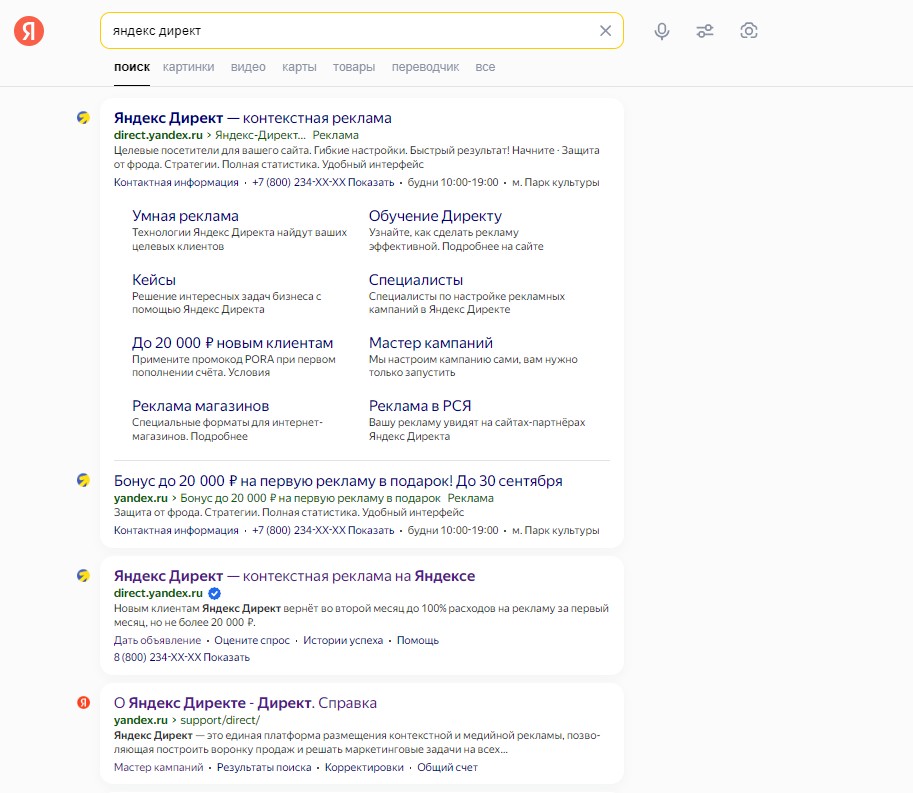The height and width of the screenshot is (793, 913).
Task: Click the Мастер кампаний link under Справка result
Action: click(x=158, y=767)
